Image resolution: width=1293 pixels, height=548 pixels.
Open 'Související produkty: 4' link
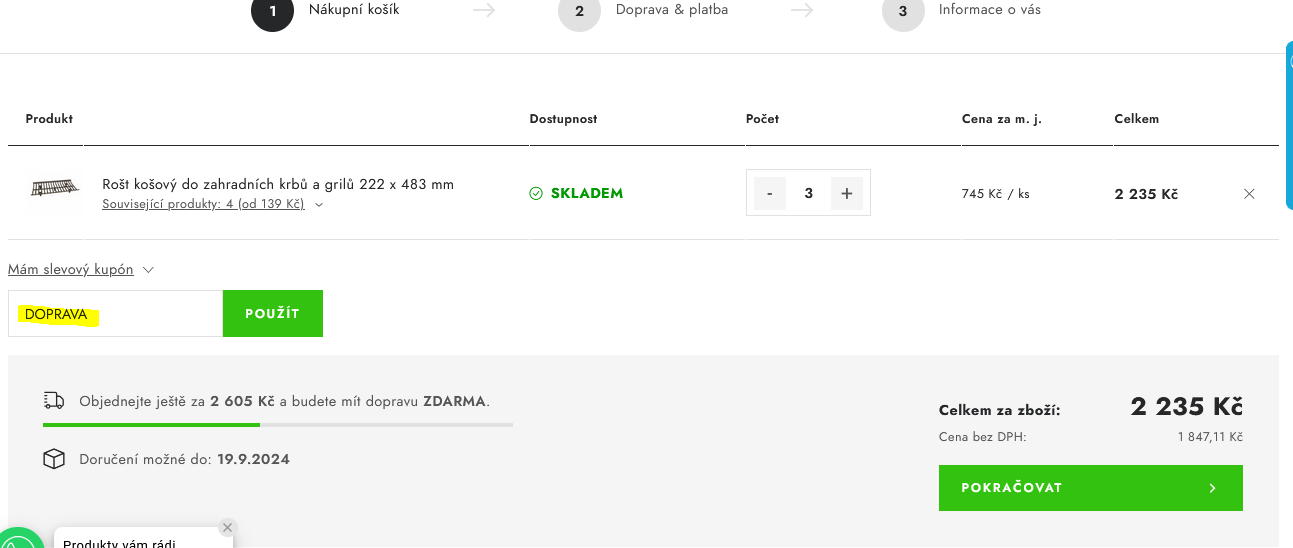pos(203,204)
